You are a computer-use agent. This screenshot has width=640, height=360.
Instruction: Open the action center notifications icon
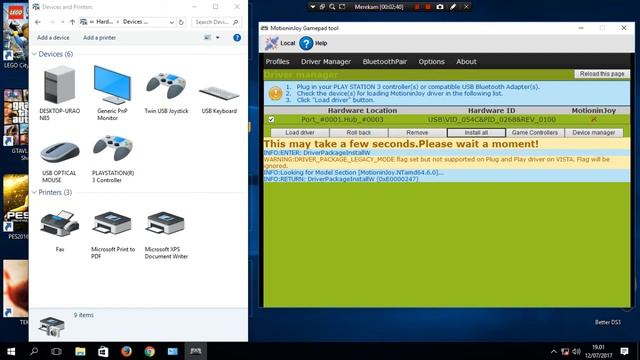click(x=624, y=351)
